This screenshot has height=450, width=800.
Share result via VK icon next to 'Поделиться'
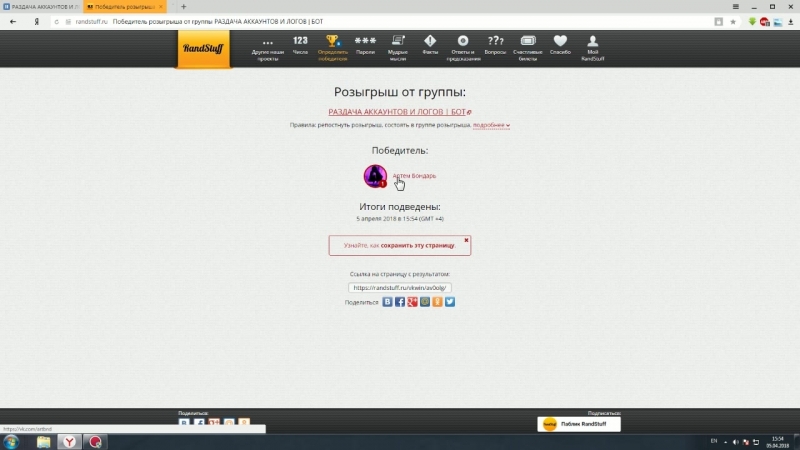coord(387,302)
